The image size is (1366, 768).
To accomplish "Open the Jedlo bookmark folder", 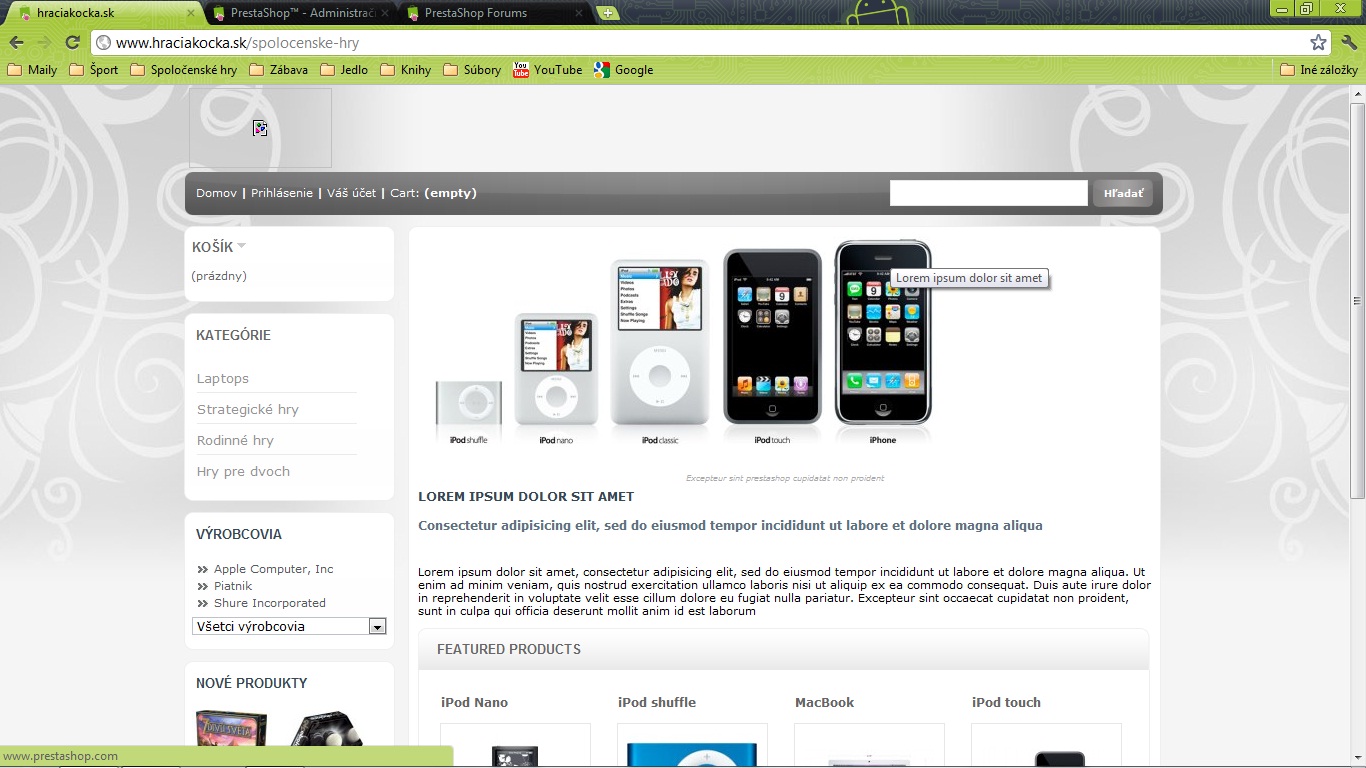I will tap(343, 70).
